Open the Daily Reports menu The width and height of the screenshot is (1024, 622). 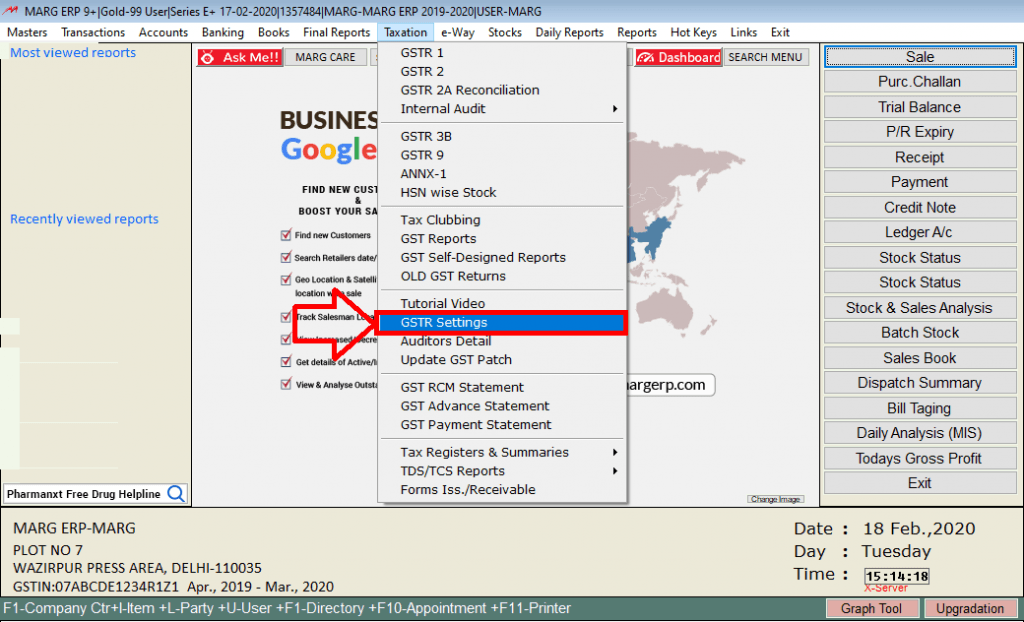(x=569, y=32)
